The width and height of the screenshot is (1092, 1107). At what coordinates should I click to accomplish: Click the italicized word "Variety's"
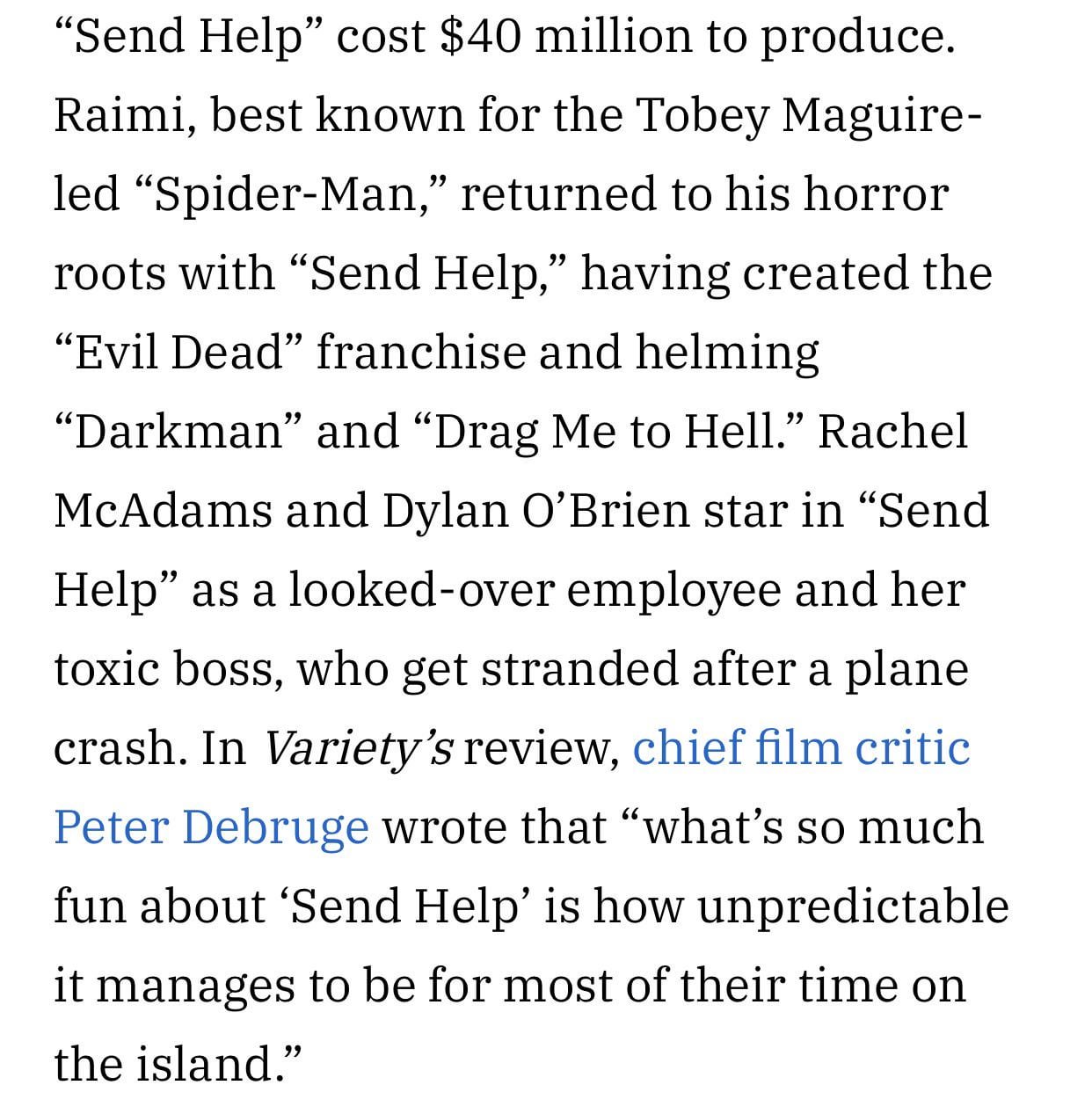[x=358, y=748]
